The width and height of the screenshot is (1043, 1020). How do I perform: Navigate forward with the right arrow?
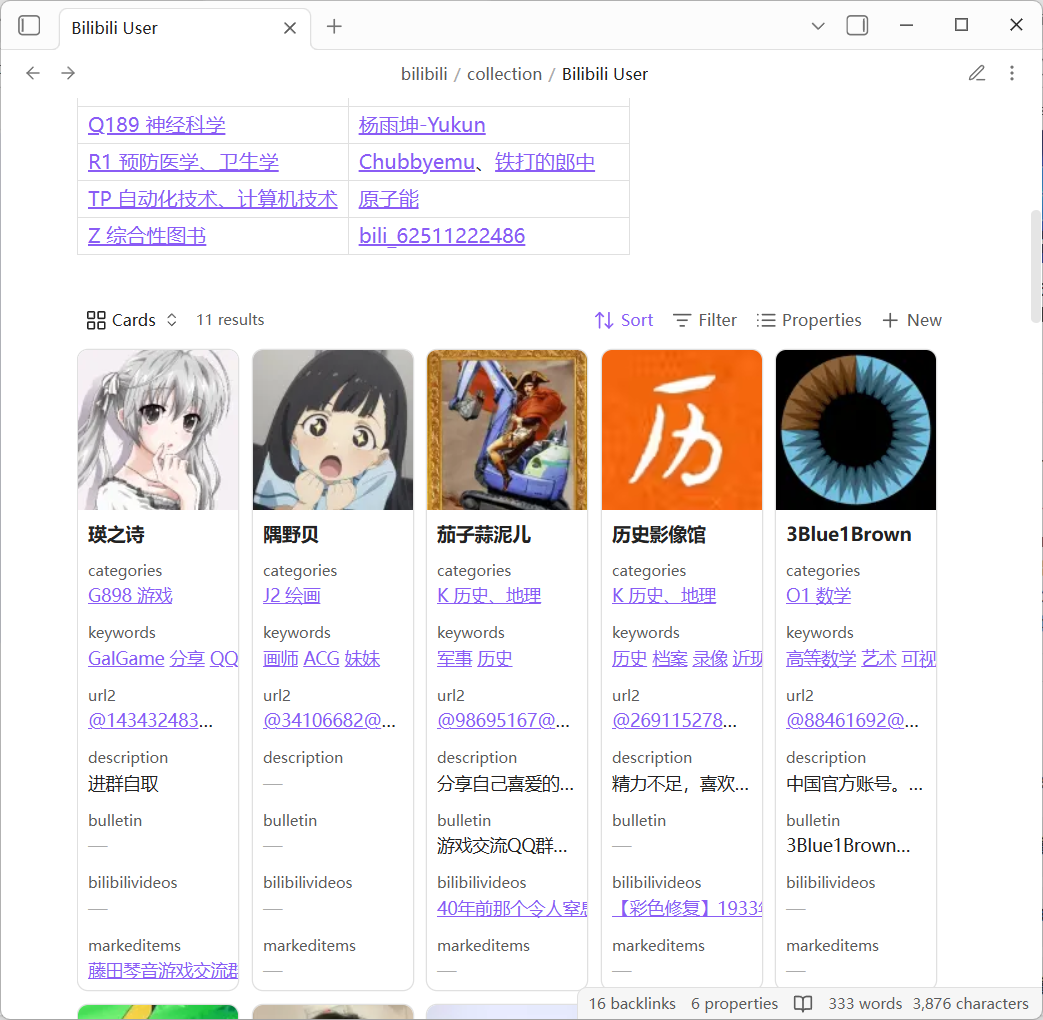tap(68, 73)
